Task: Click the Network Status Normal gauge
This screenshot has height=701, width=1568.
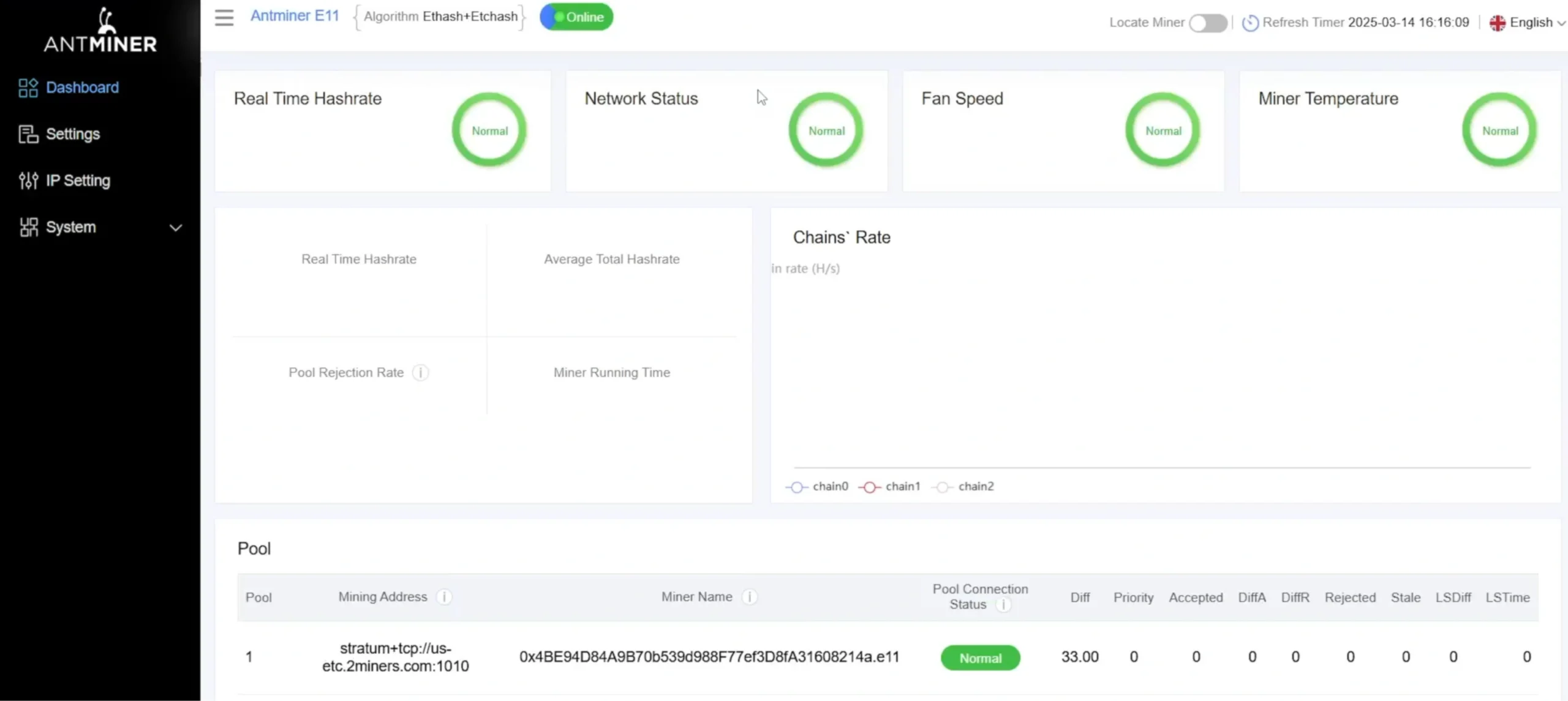Action: coord(826,130)
